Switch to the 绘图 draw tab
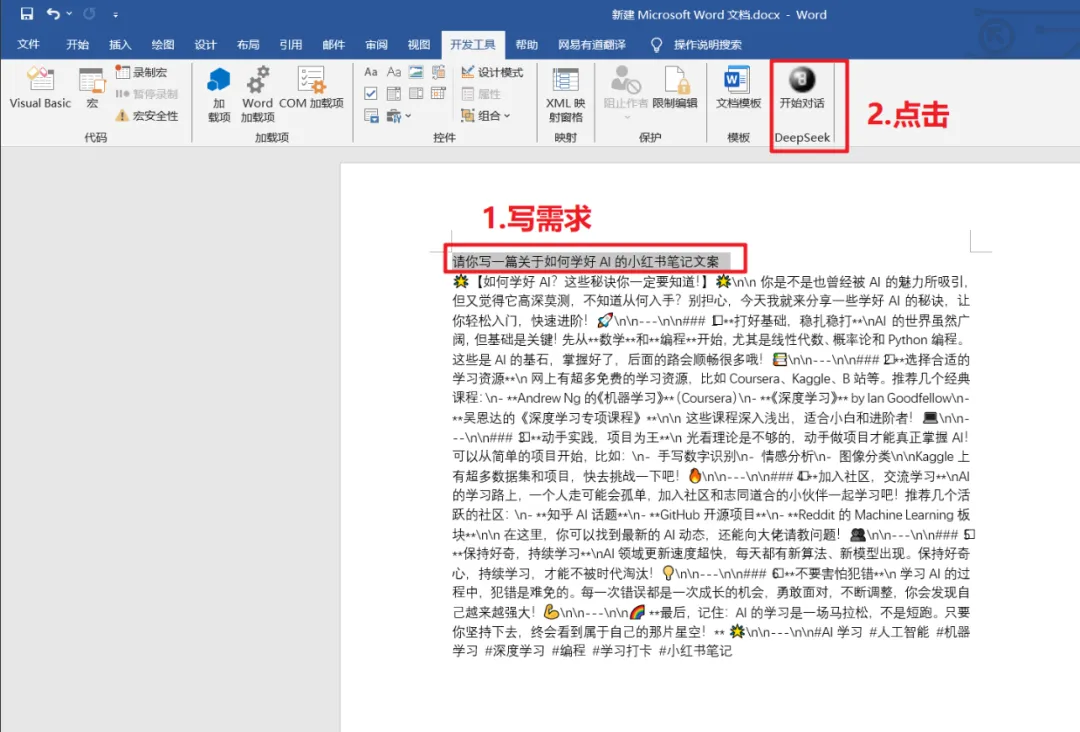 tap(163, 45)
